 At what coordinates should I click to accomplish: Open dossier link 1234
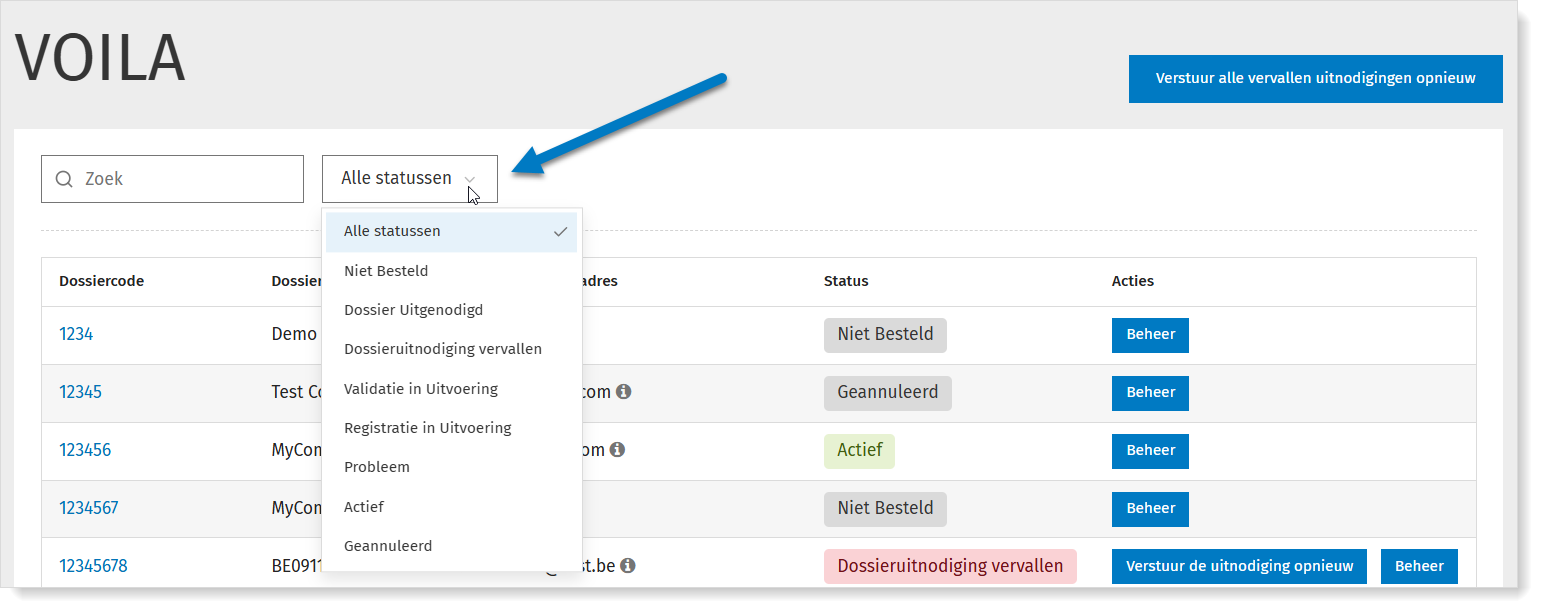click(x=76, y=334)
